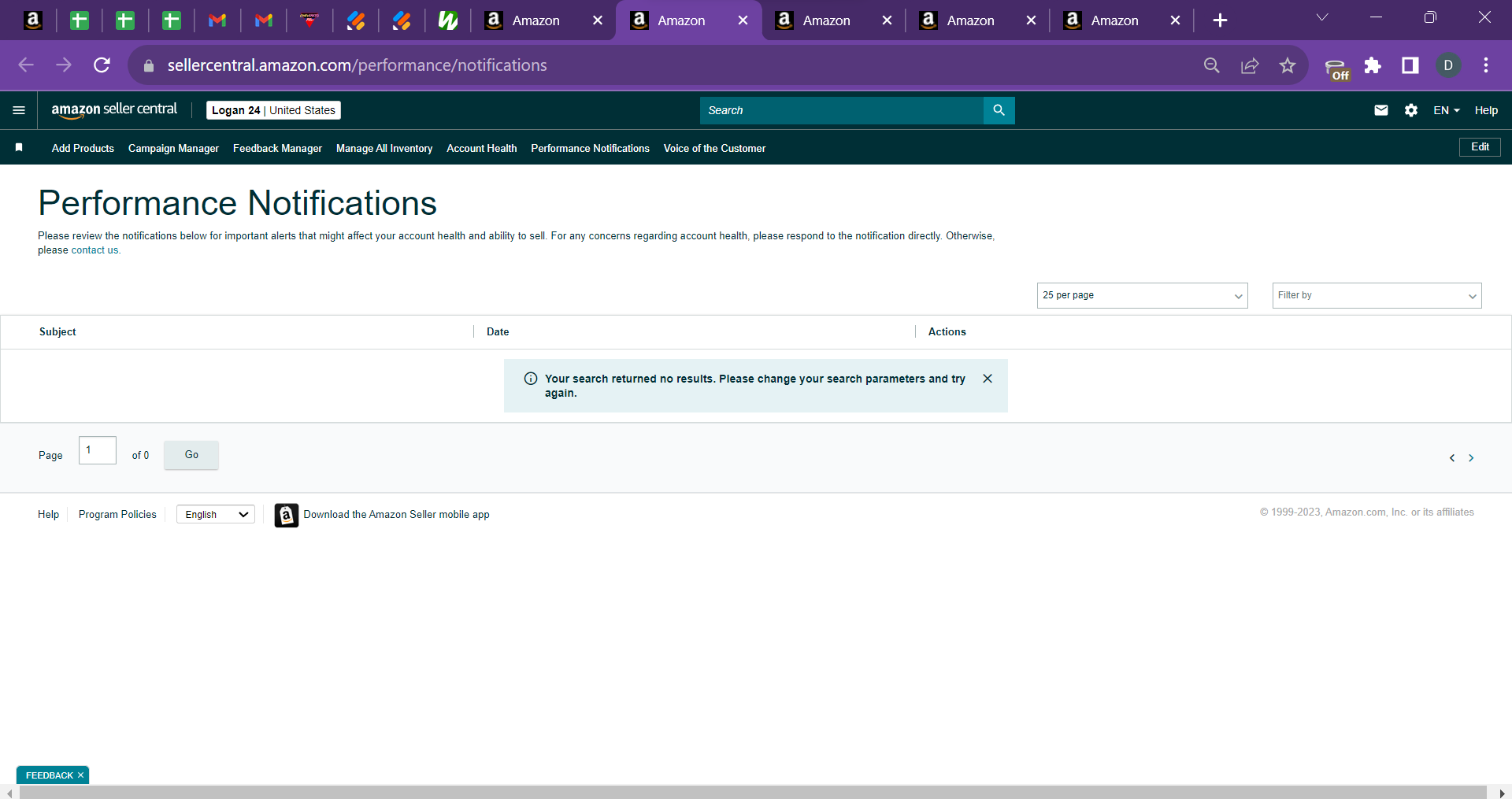Image resolution: width=1512 pixels, height=799 pixels.
Task: Switch to the first green plus pinned tab
Action: pyautogui.click(x=79, y=20)
